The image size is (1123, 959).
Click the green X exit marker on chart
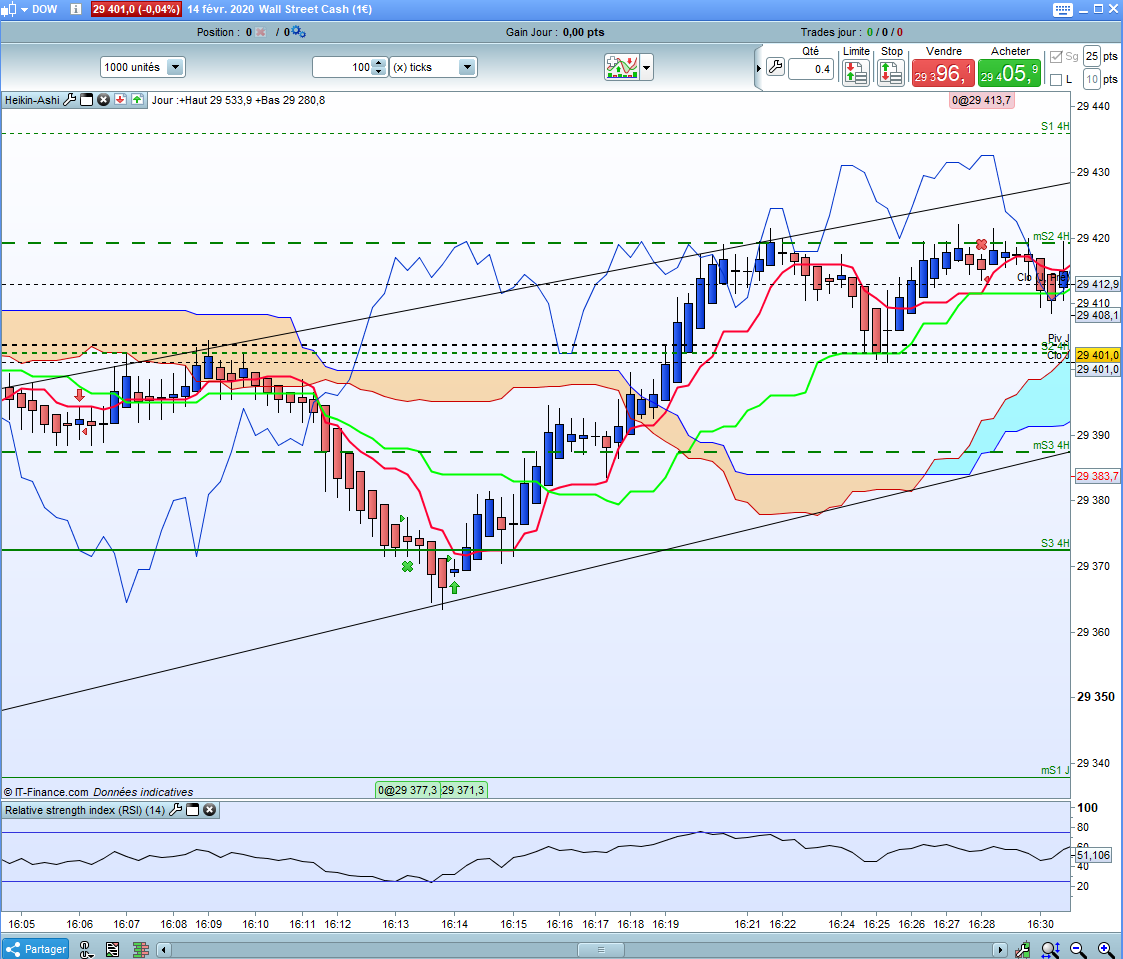pos(408,567)
